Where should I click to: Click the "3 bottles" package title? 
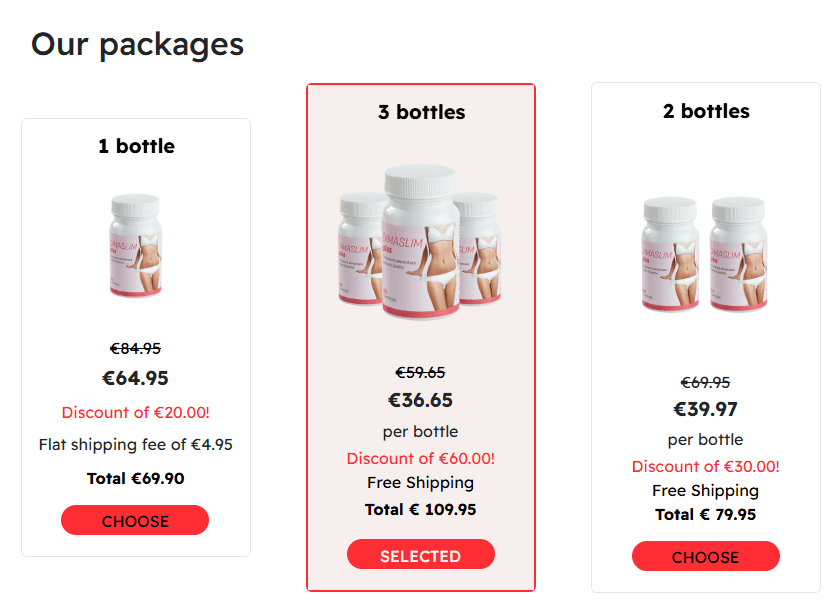[x=421, y=112]
